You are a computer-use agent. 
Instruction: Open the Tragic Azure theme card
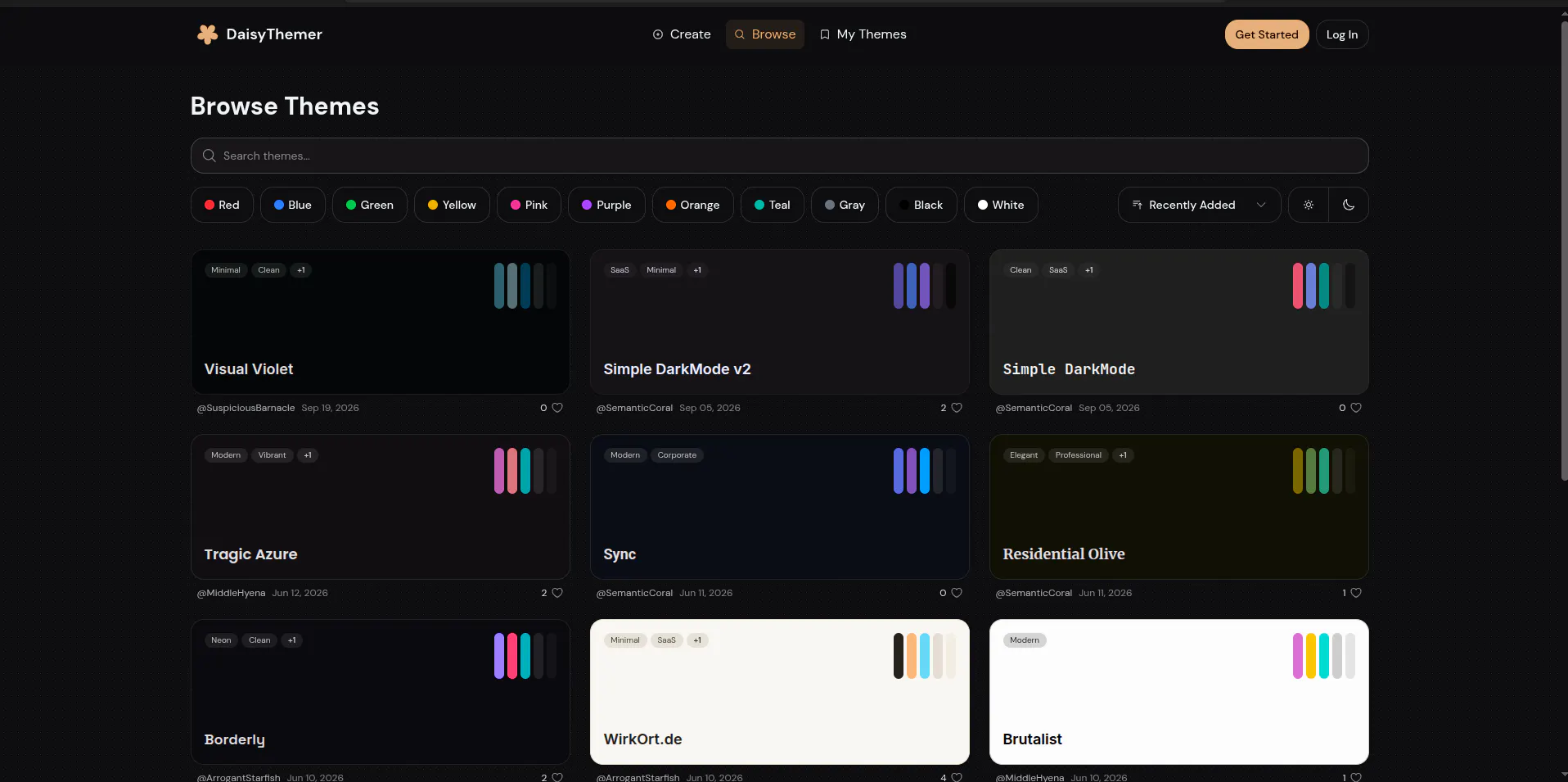point(381,507)
